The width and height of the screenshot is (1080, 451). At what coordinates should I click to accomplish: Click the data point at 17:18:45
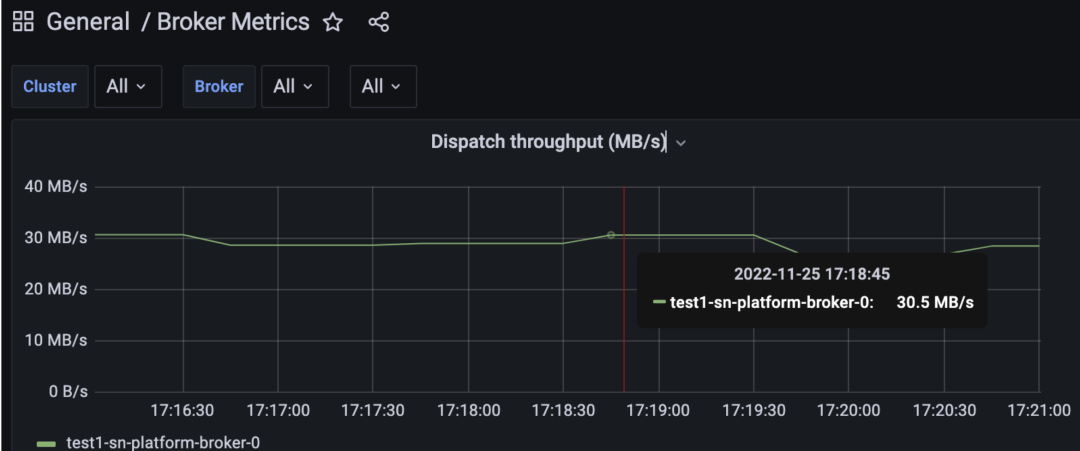(x=610, y=235)
